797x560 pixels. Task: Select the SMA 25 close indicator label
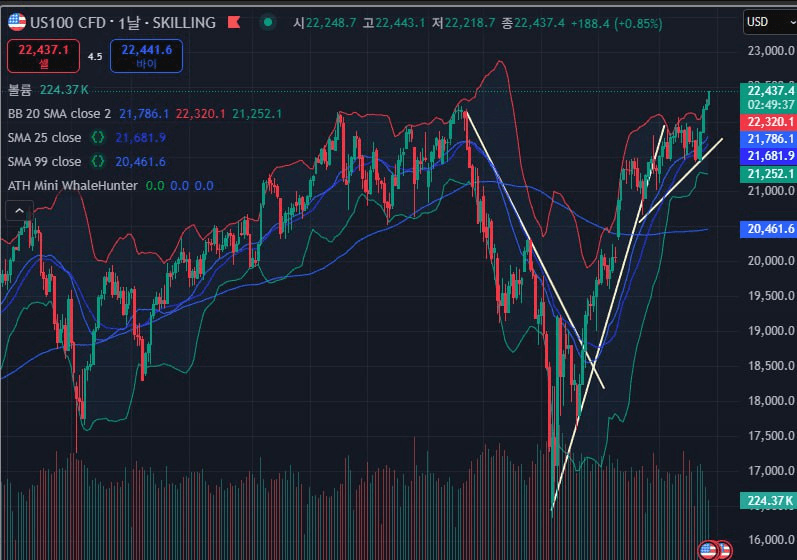pos(44,138)
